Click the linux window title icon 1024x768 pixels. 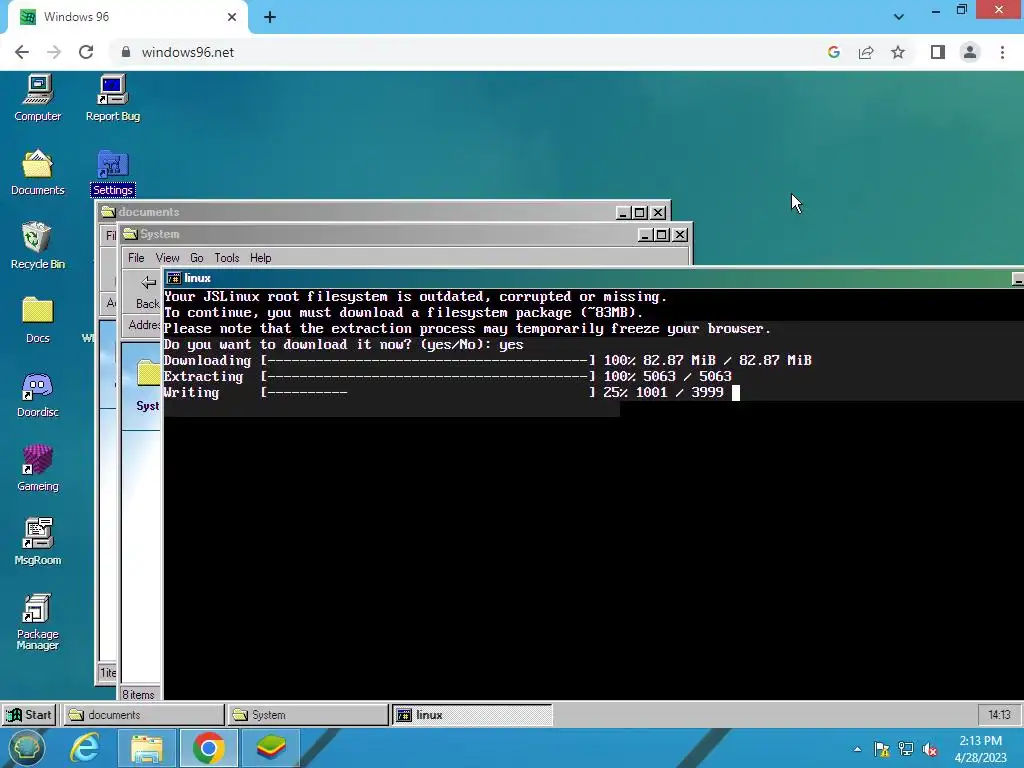pos(174,278)
